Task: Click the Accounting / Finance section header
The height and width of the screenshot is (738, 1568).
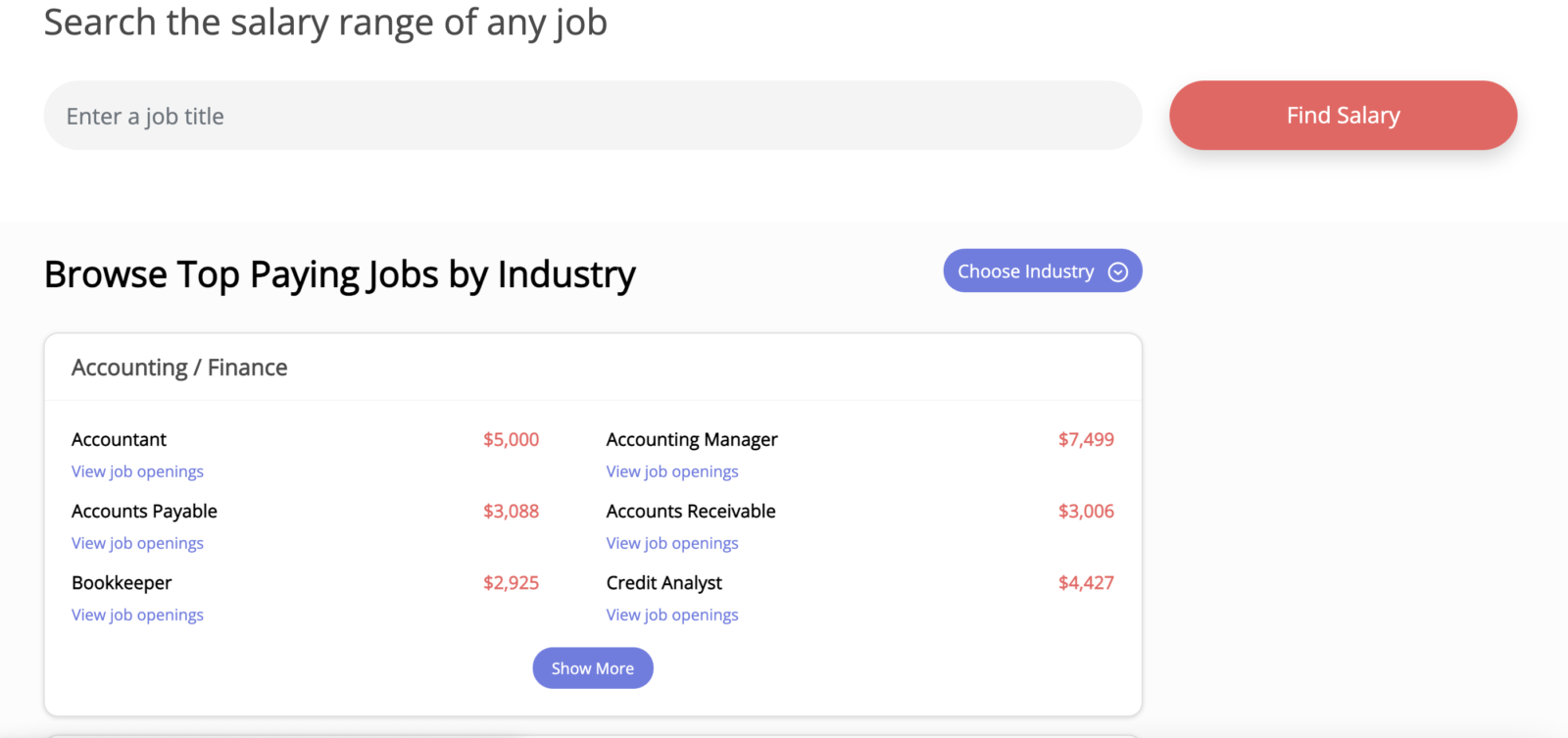Action: [179, 368]
